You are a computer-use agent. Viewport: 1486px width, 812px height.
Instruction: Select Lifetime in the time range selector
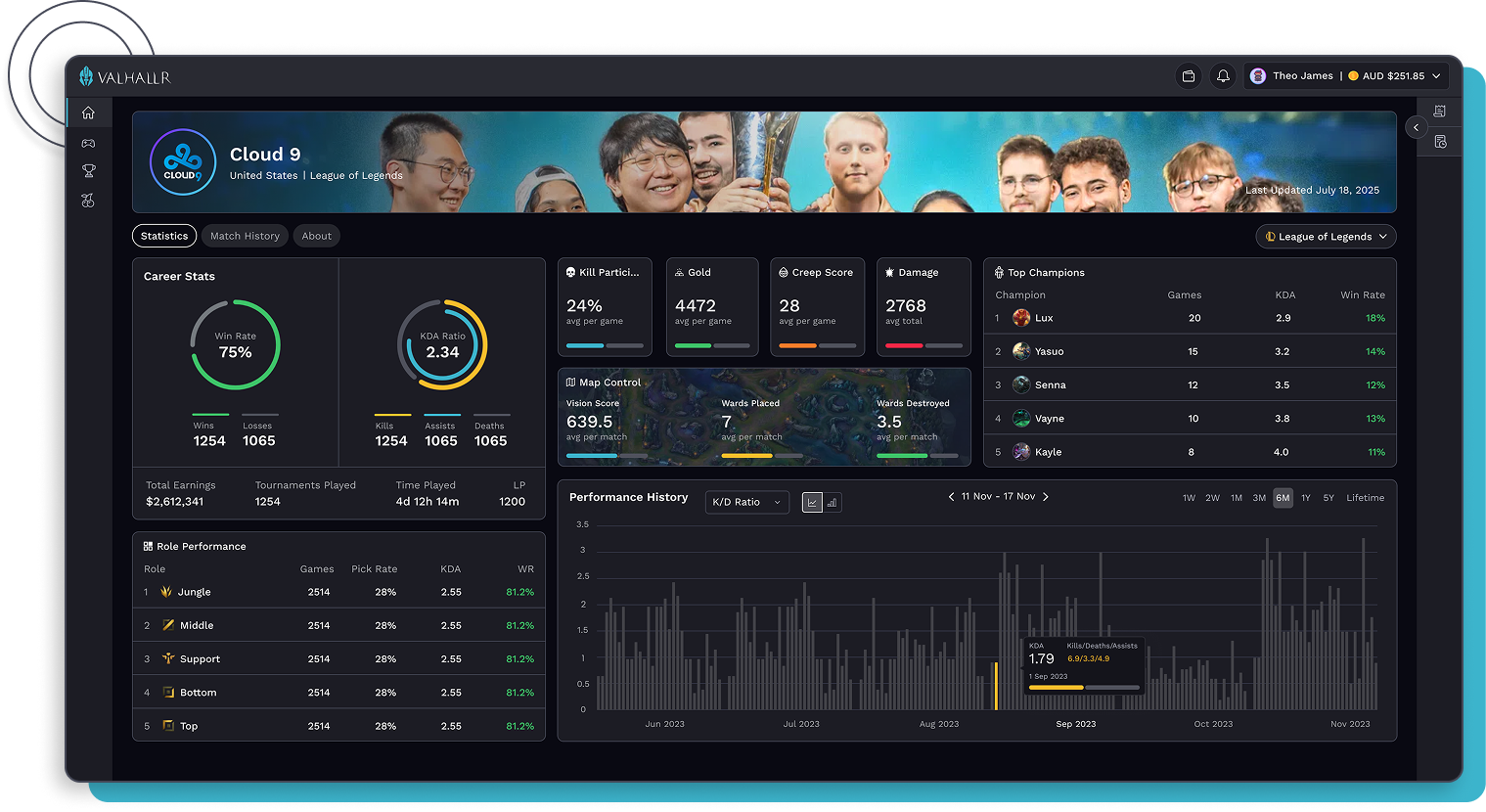coord(1365,497)
